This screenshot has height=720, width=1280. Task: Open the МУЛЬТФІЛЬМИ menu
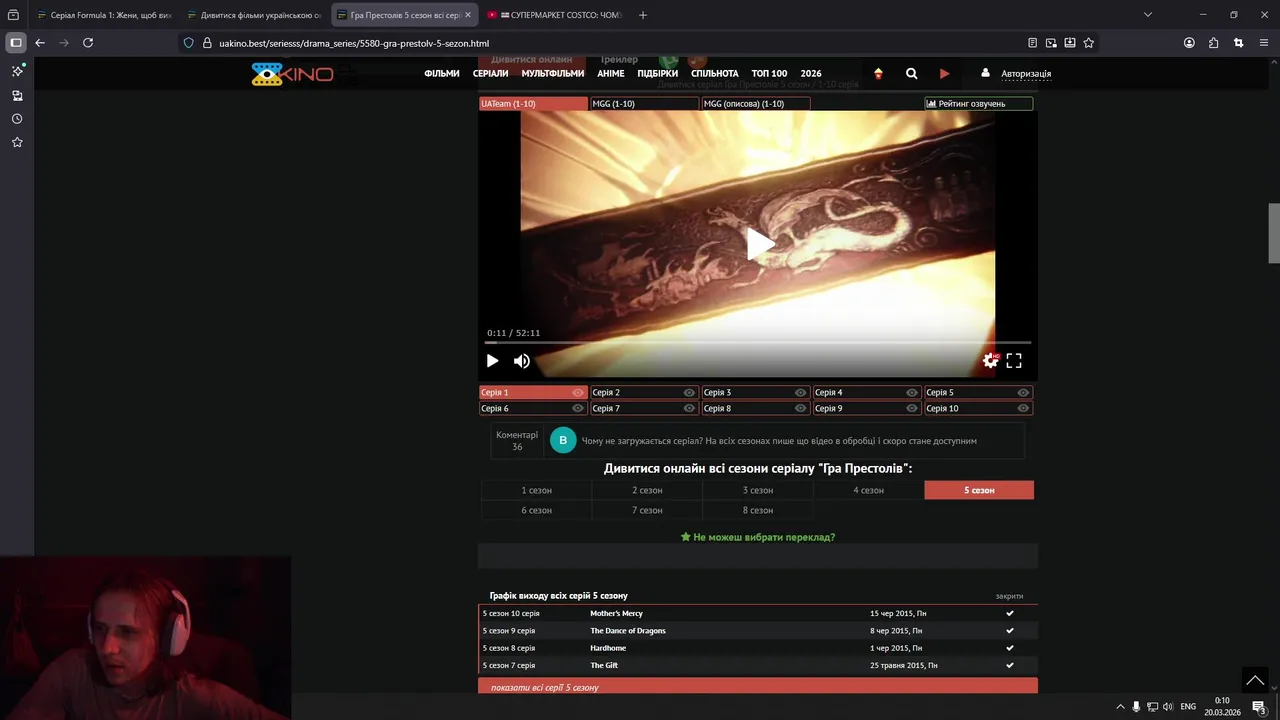point(553,73)
